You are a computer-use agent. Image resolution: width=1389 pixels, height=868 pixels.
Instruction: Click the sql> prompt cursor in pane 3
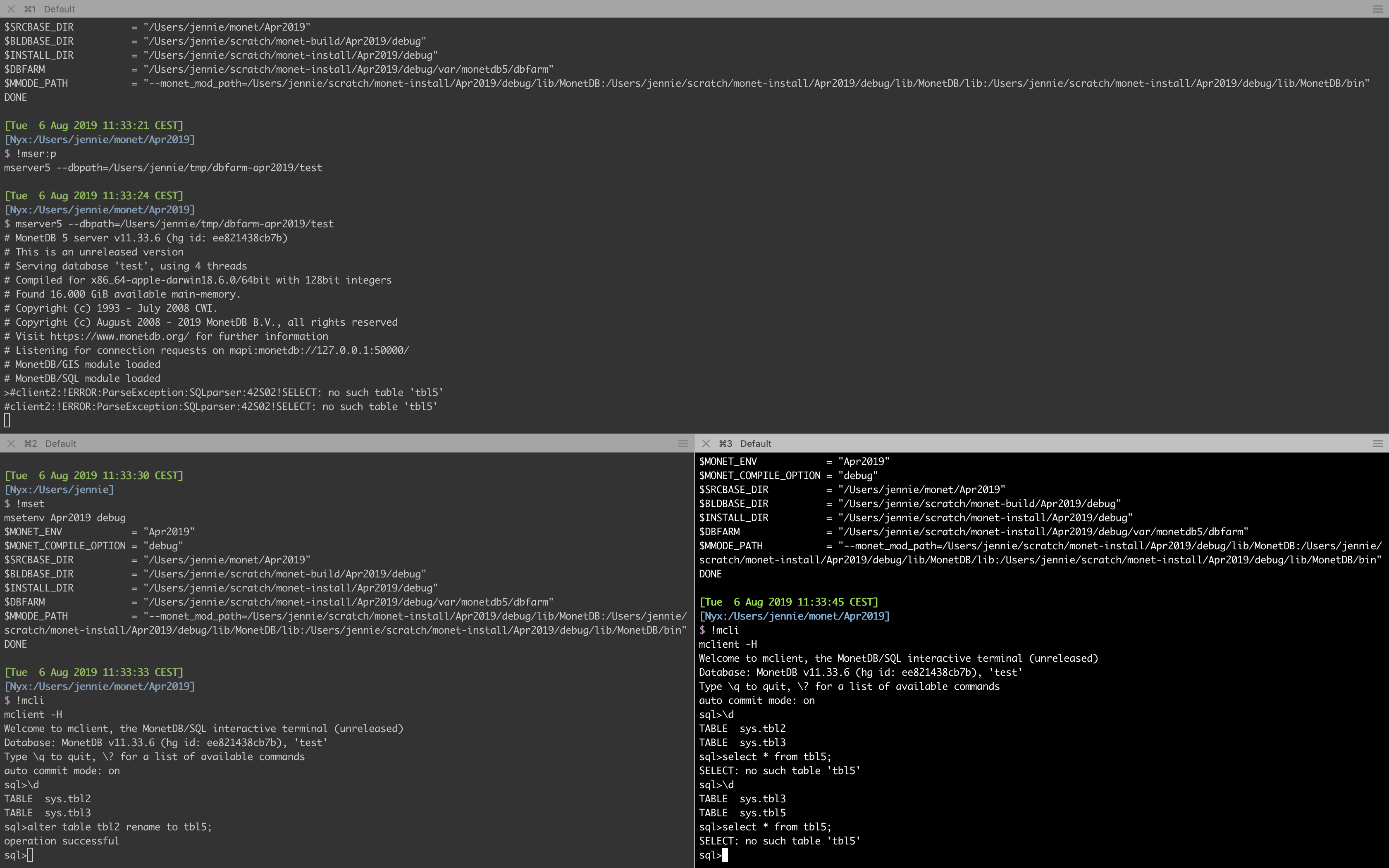(725, 855)
